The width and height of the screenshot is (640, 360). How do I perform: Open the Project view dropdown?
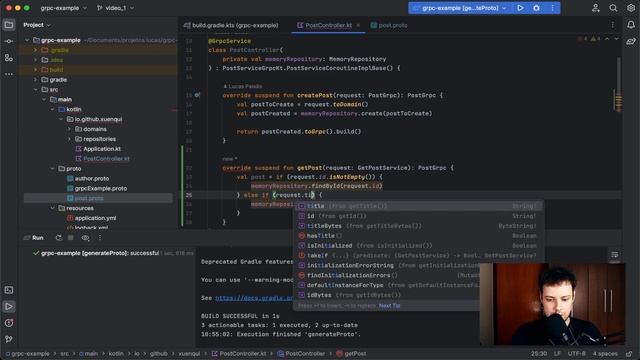point(37,25)
